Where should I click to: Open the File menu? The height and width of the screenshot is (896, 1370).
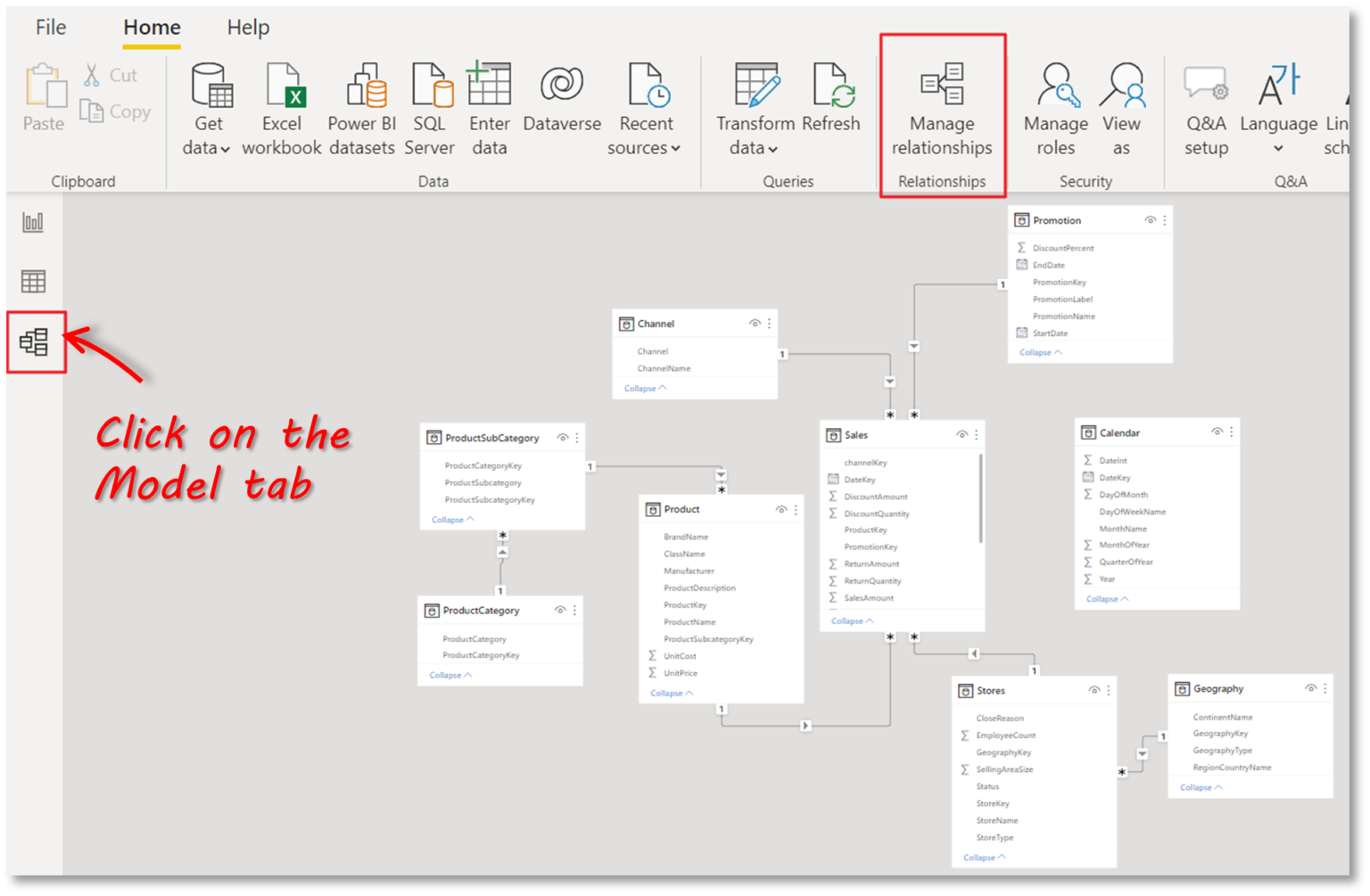point(50,28)
